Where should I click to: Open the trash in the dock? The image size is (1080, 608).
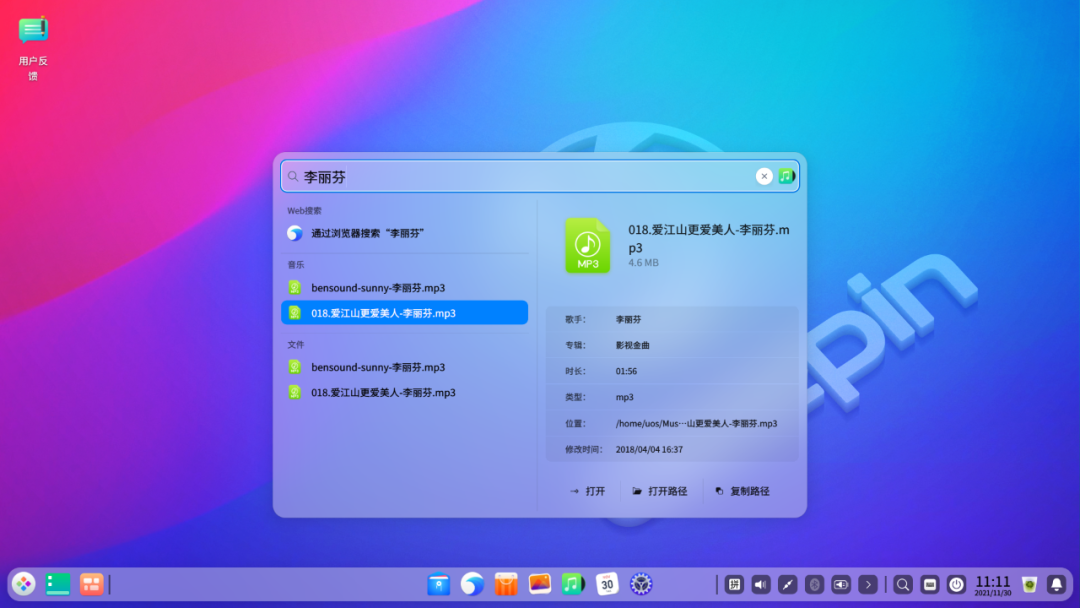point(1030,585)
